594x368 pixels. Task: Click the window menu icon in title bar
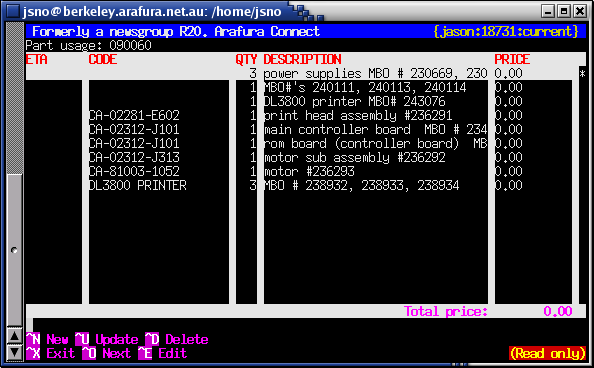tap(13, 11)
